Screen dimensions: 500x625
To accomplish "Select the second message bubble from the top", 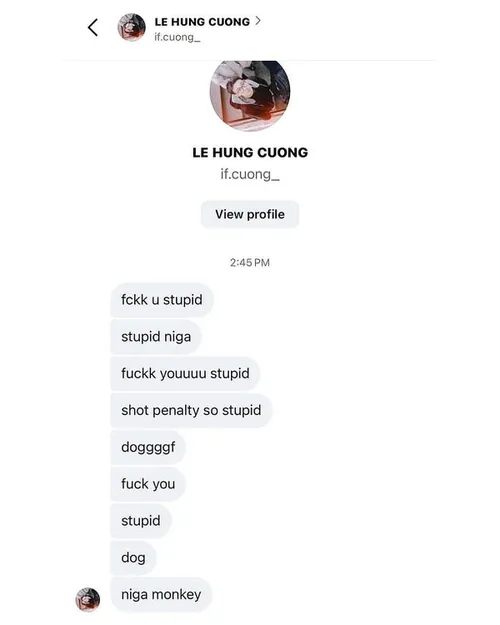I will [156, 337].
